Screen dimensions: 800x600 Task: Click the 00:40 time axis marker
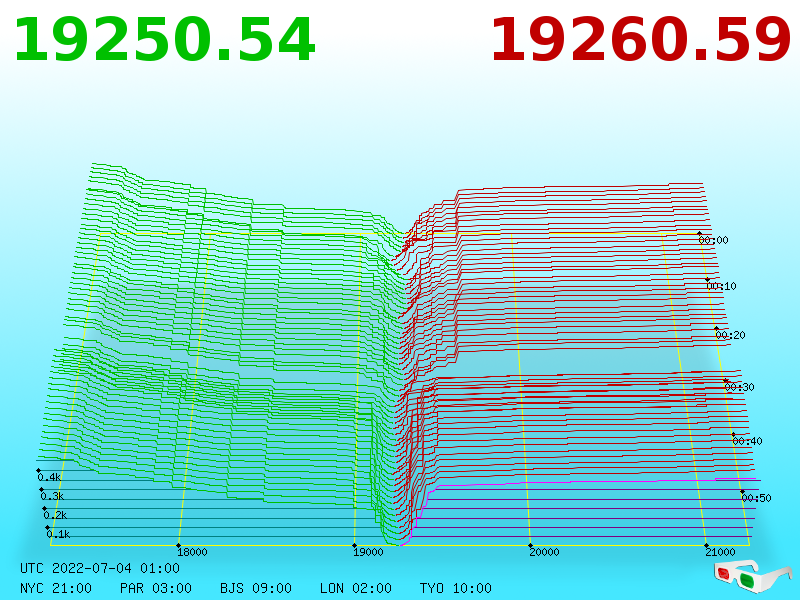[747, 441]
